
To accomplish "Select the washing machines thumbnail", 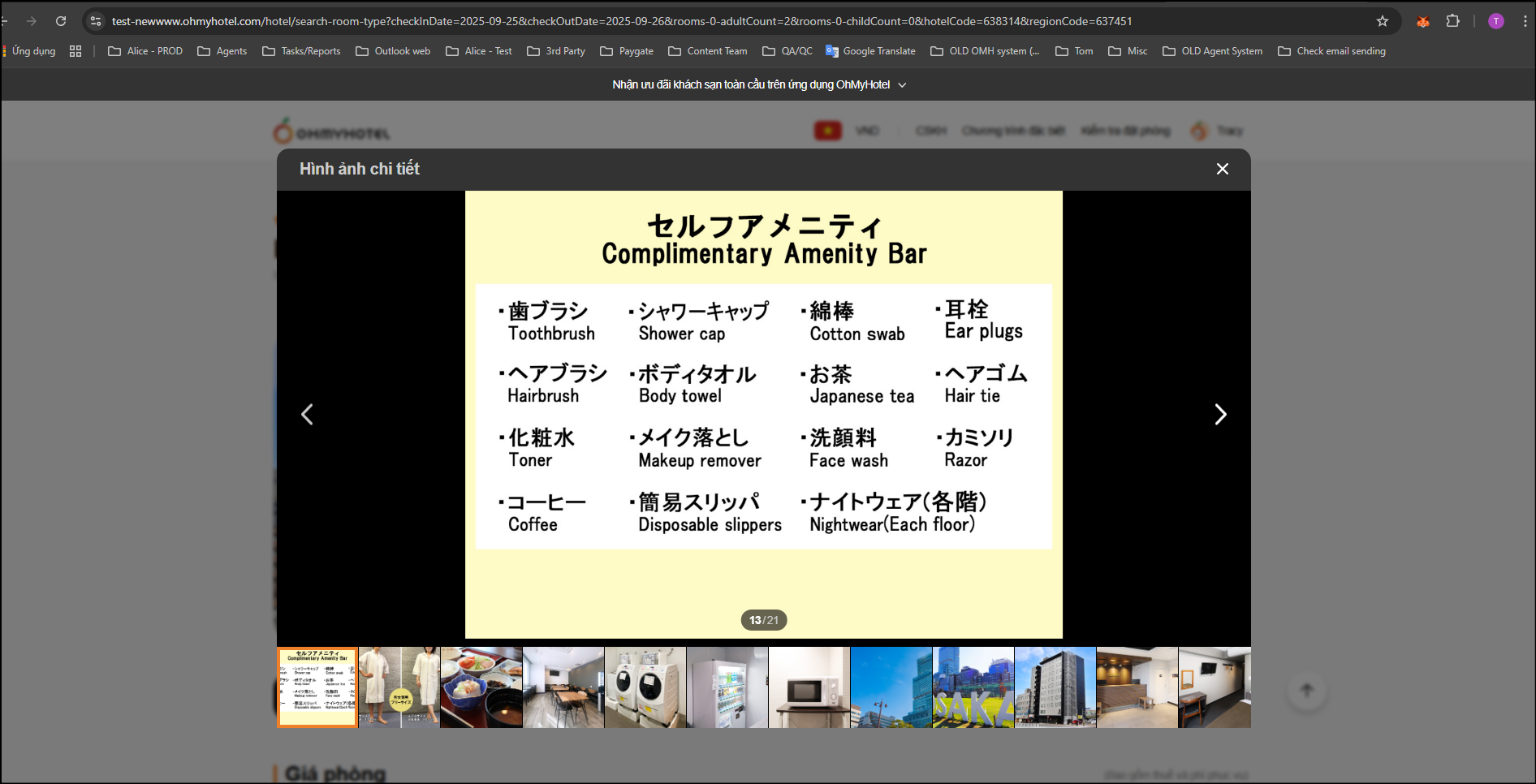I will tap(645, 687).
